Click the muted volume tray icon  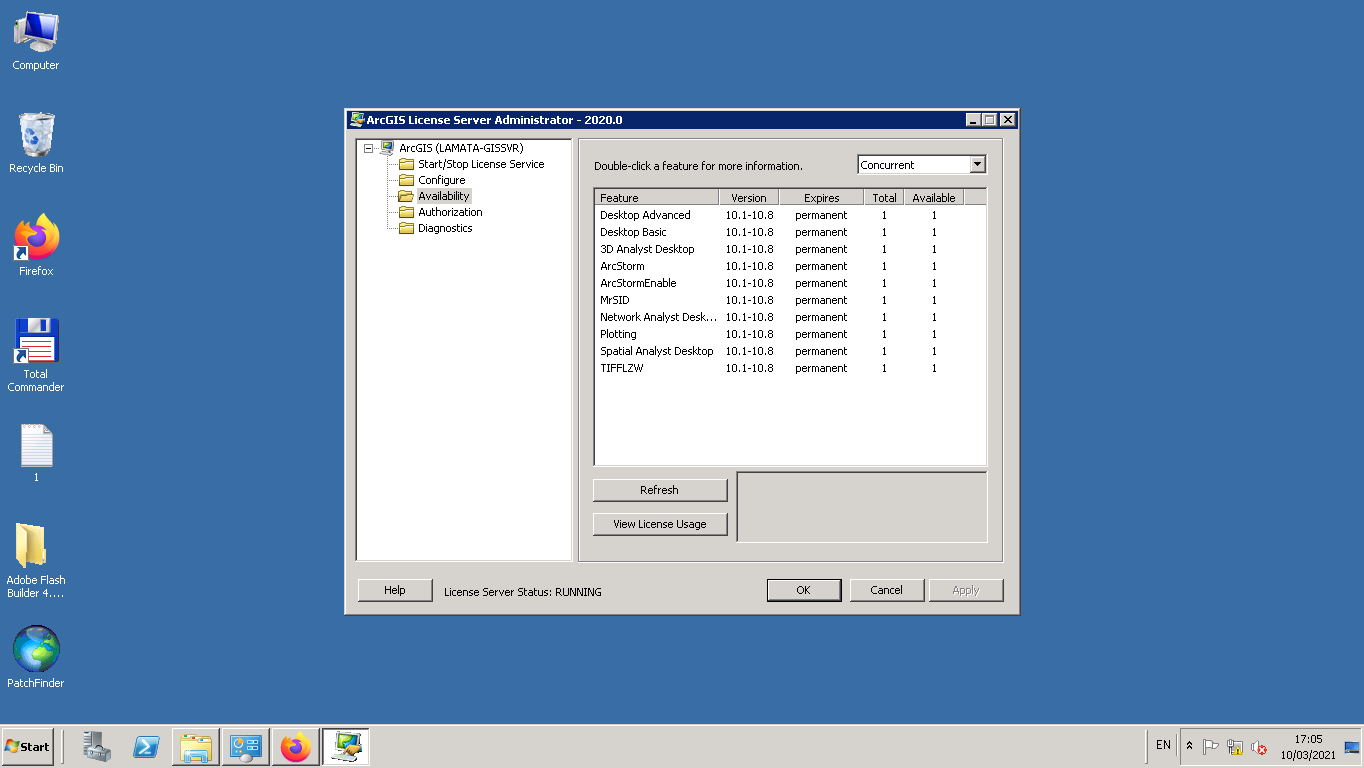tap(1259, 747)
